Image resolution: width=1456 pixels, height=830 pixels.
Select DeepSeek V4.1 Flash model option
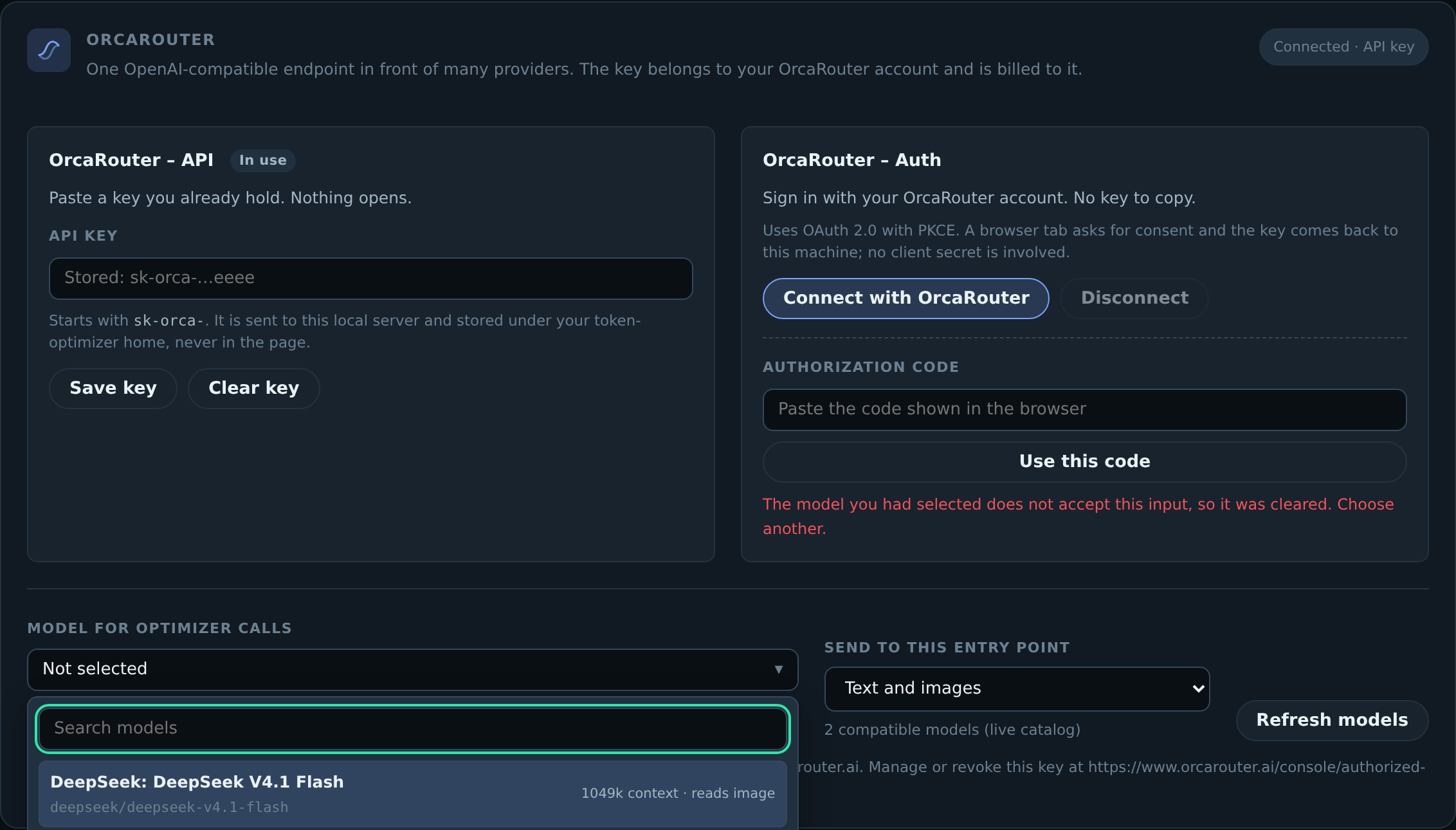[x=413, y=794]
